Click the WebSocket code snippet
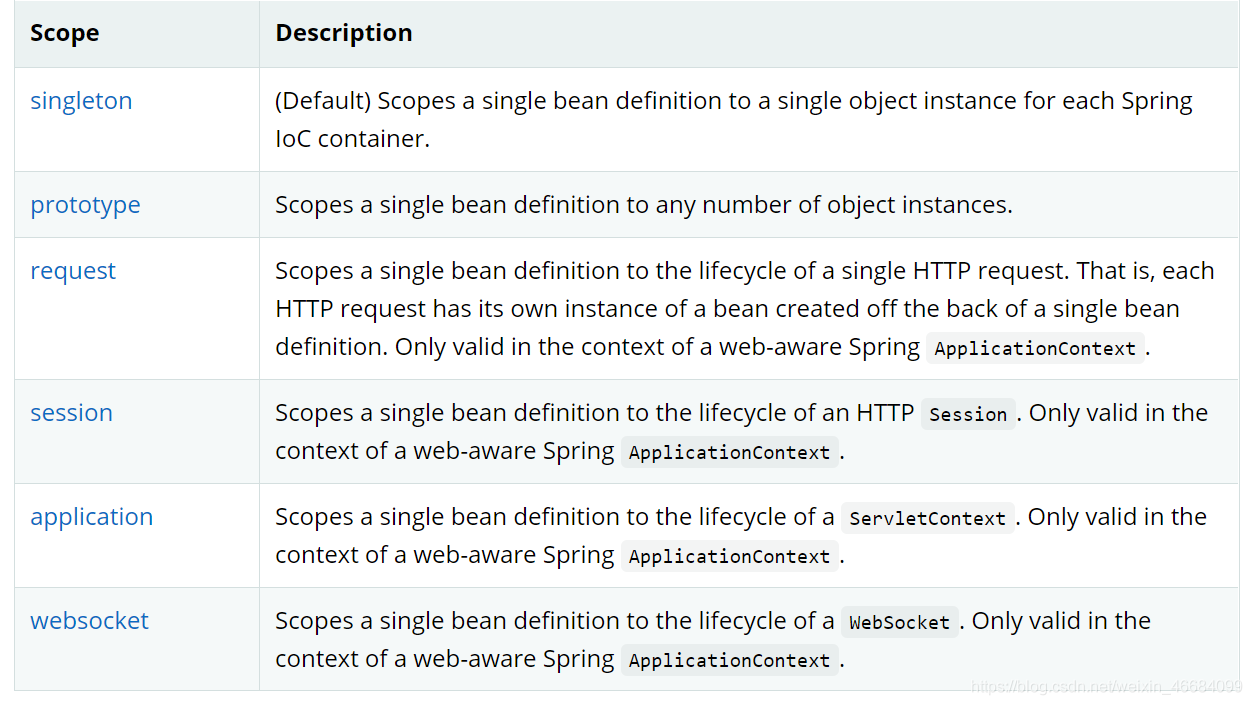Image resolution: width=1252 pixels, height=705 pixels. (899, 622)
